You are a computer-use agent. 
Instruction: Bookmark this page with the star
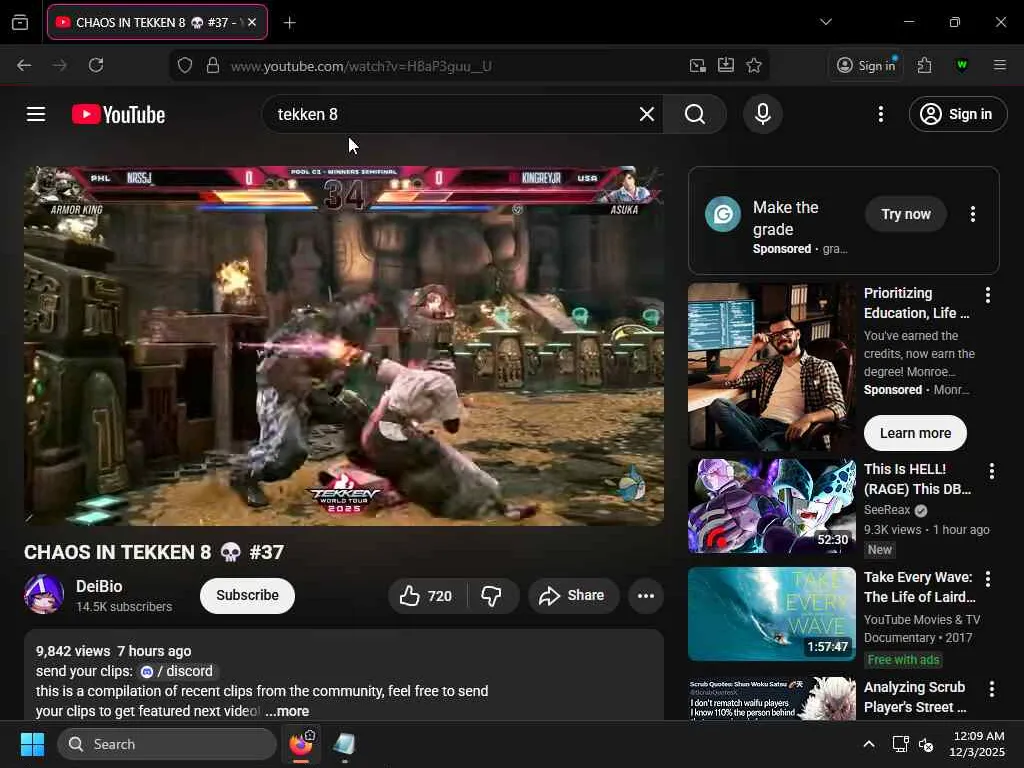754,65
